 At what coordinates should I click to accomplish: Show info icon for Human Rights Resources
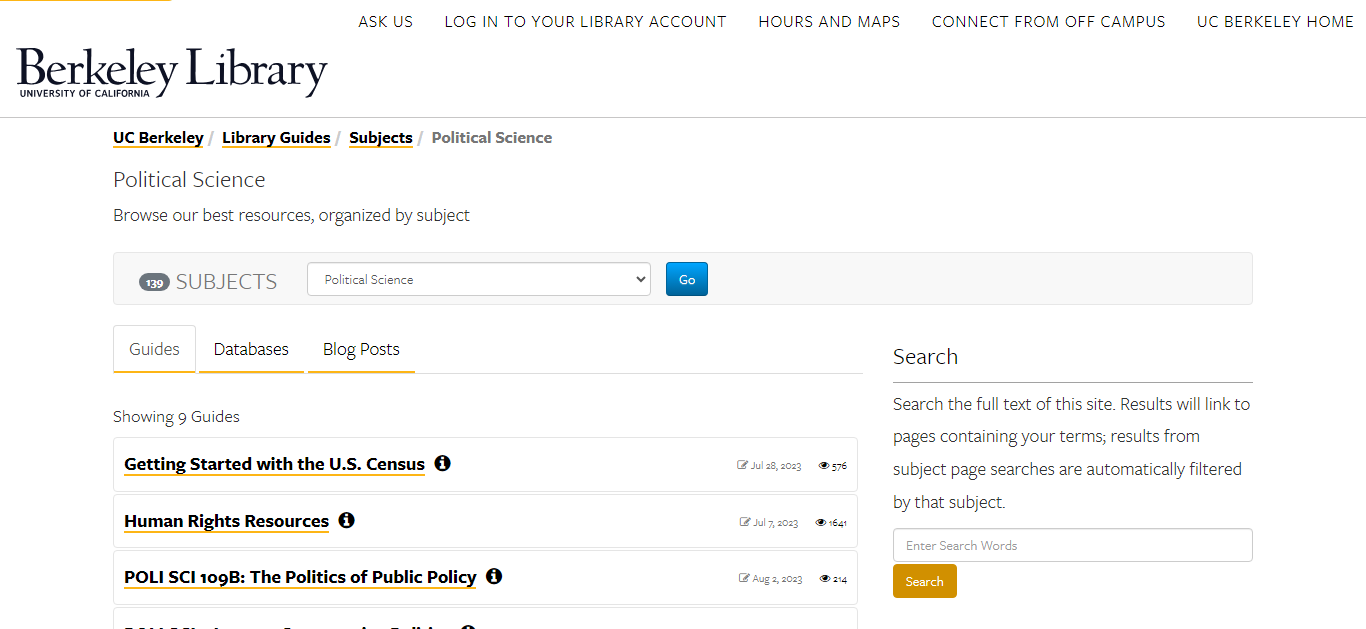click(346, 520)
